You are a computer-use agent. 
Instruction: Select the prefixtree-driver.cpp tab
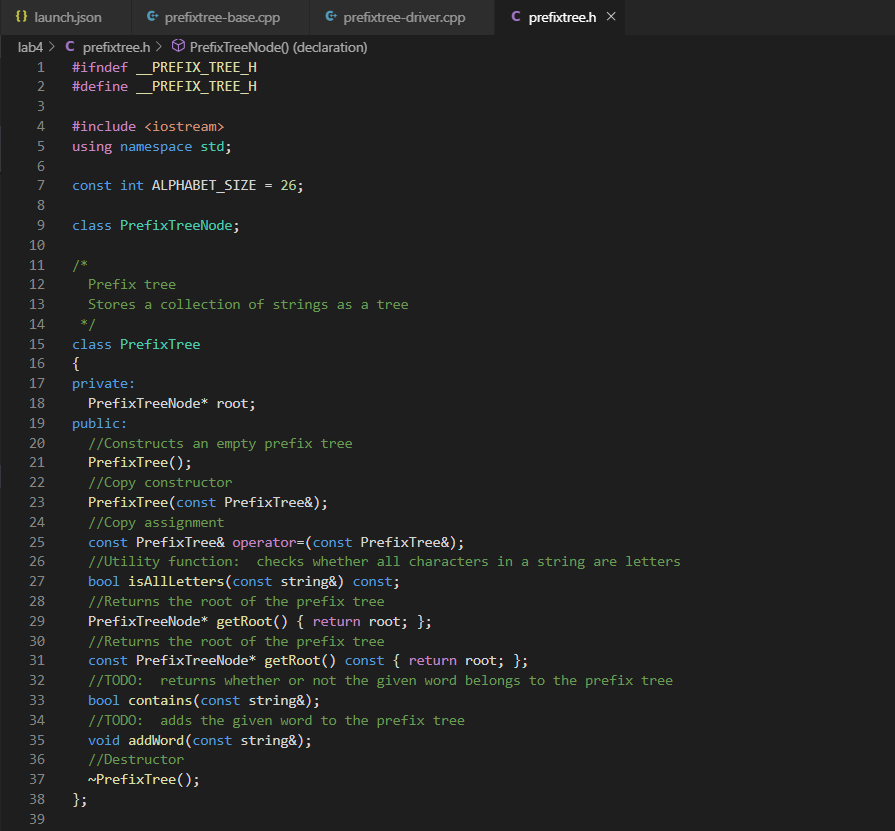(404, 17)
